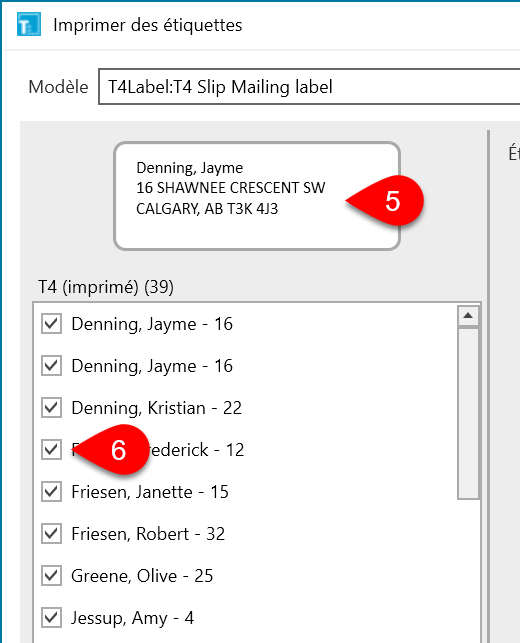Toggle Jessup, Amy - 4 checkbox
This screenshot has height=643, width=520.
(51, 618)
